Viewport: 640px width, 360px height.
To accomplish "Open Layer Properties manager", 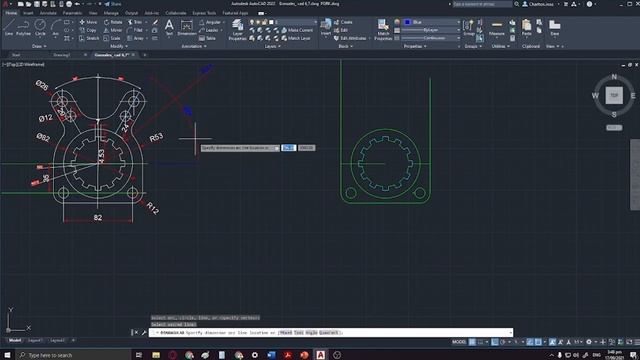I will [237, 30].
